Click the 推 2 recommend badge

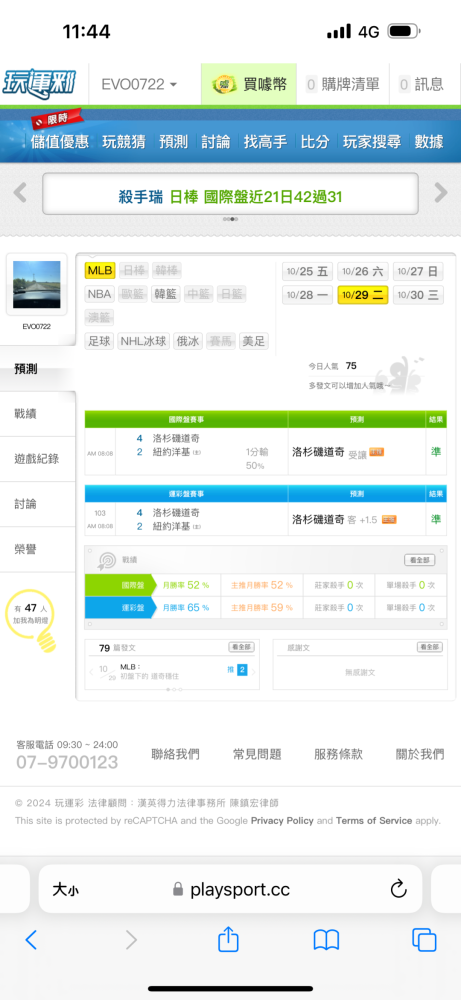pyautogui.click(x=237, y=670)
